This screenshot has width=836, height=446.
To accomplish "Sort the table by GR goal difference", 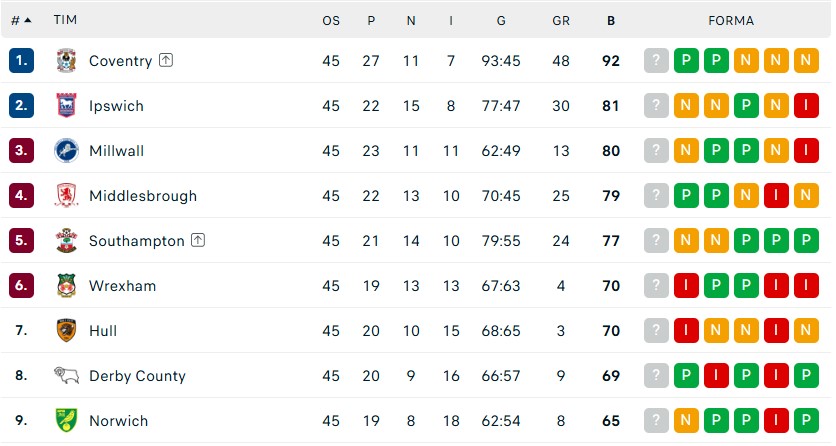I will (x=561, y=20).
